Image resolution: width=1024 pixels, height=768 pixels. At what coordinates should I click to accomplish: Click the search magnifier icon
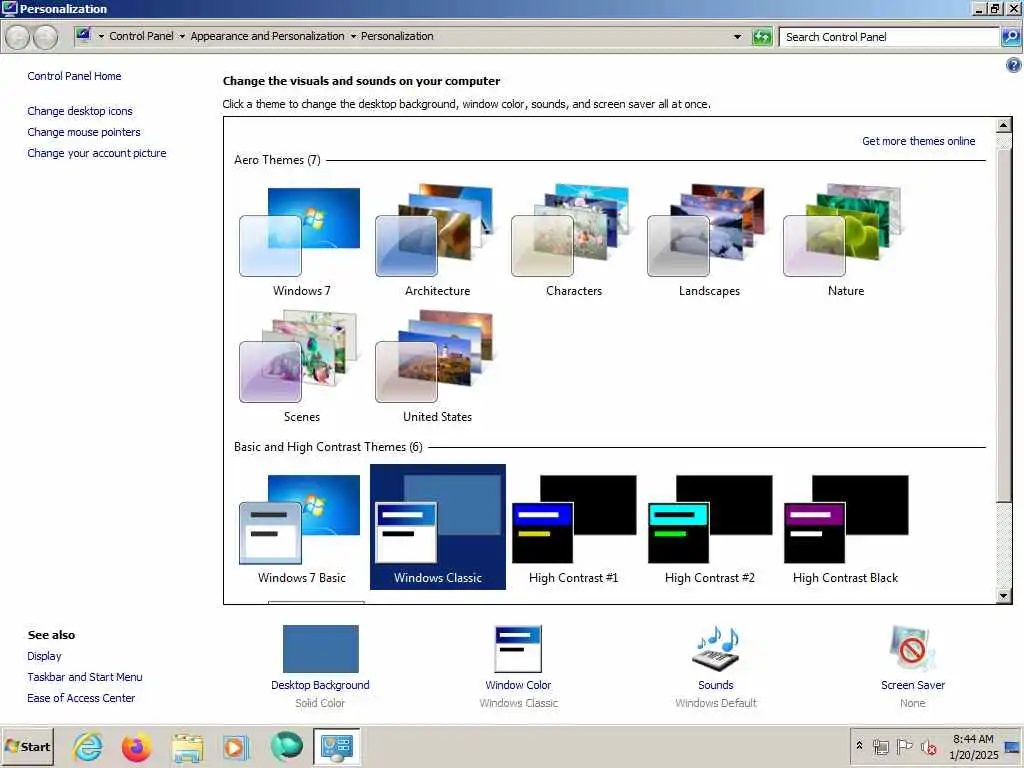pos(1011,37)
